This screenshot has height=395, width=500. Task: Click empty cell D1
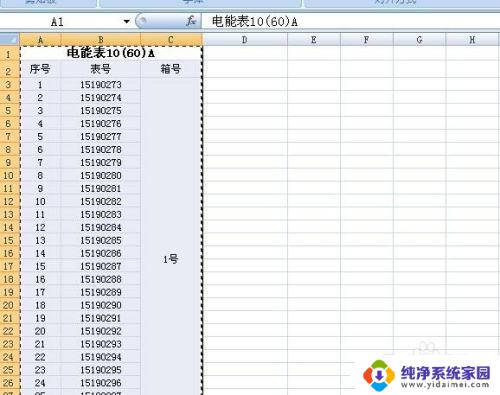tap(245, 53)
